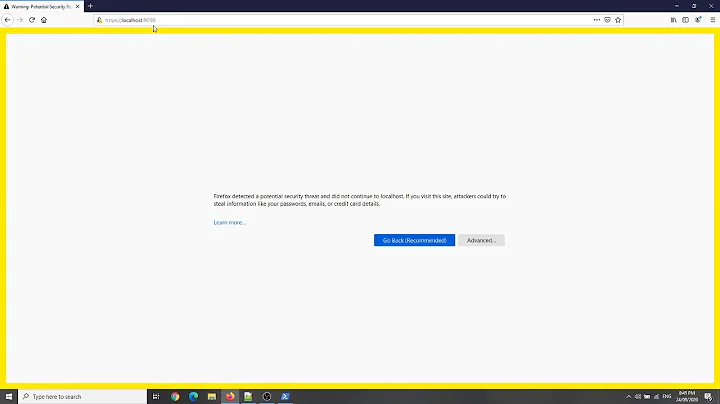Screen dimensions: 720x404
Task: Open File Explorer from the taskbar
Action: pos(212,396)
